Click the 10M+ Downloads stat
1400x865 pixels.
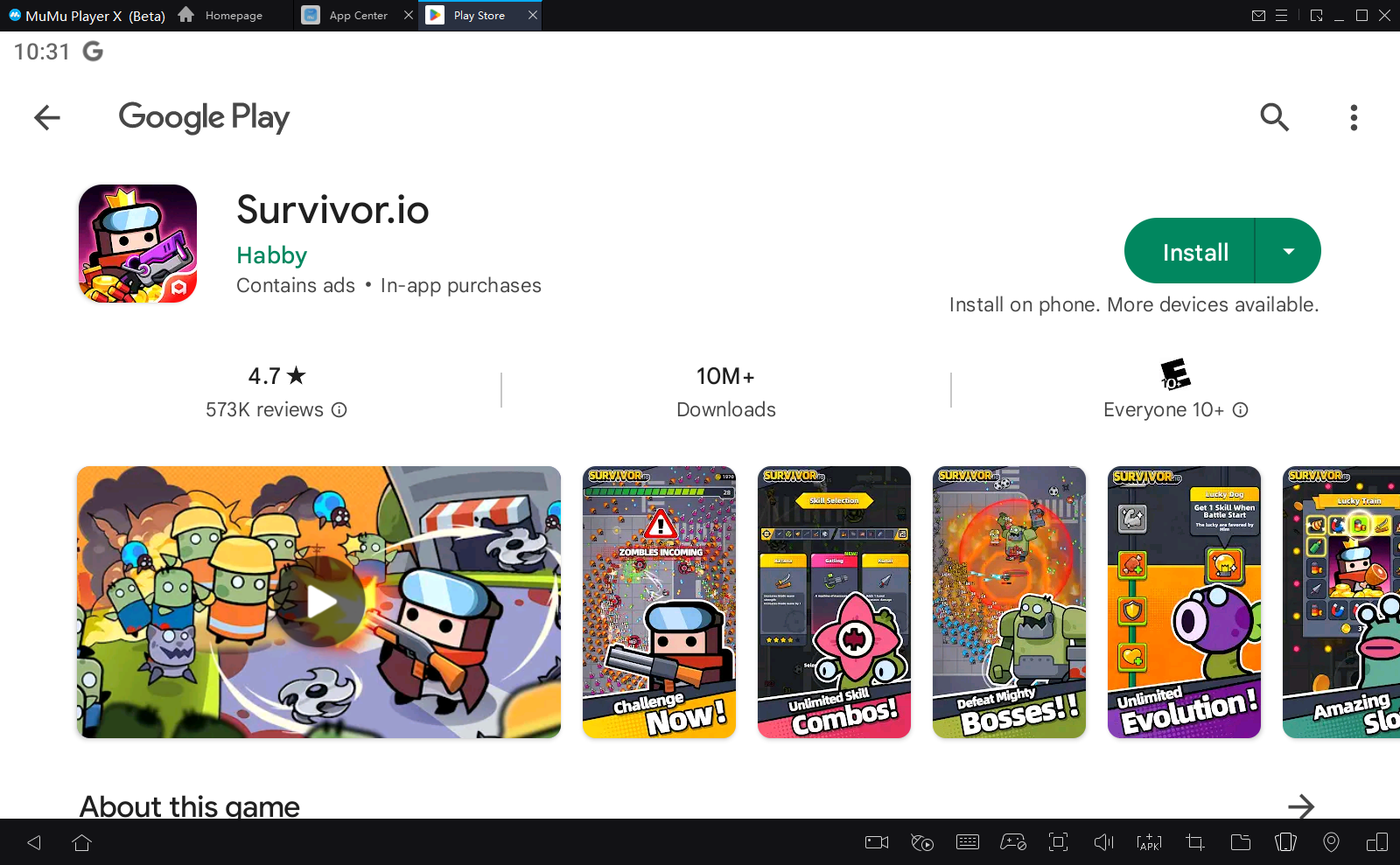[725, 392]
